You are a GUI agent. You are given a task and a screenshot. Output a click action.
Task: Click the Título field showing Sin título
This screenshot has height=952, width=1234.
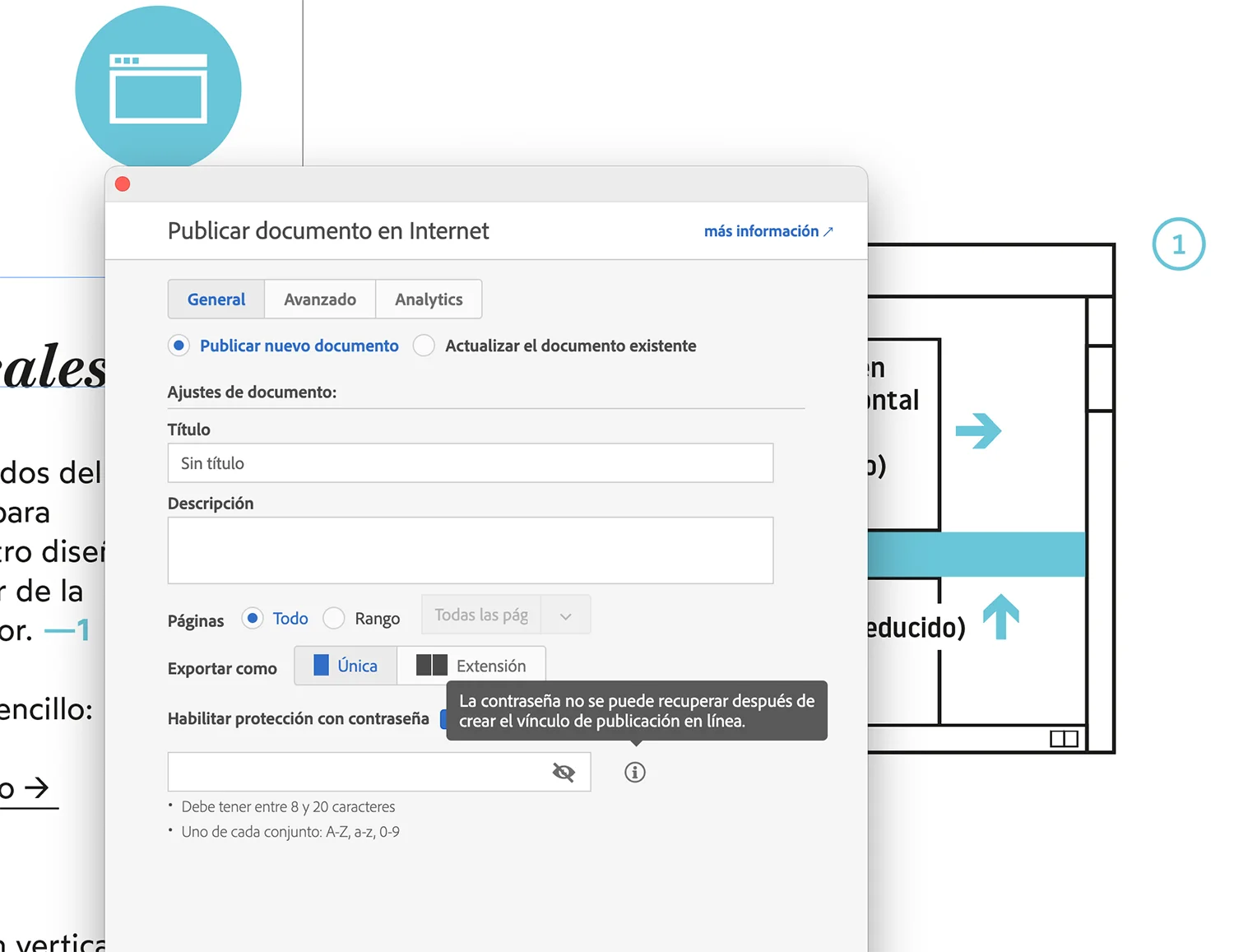[x=470, y=463]
